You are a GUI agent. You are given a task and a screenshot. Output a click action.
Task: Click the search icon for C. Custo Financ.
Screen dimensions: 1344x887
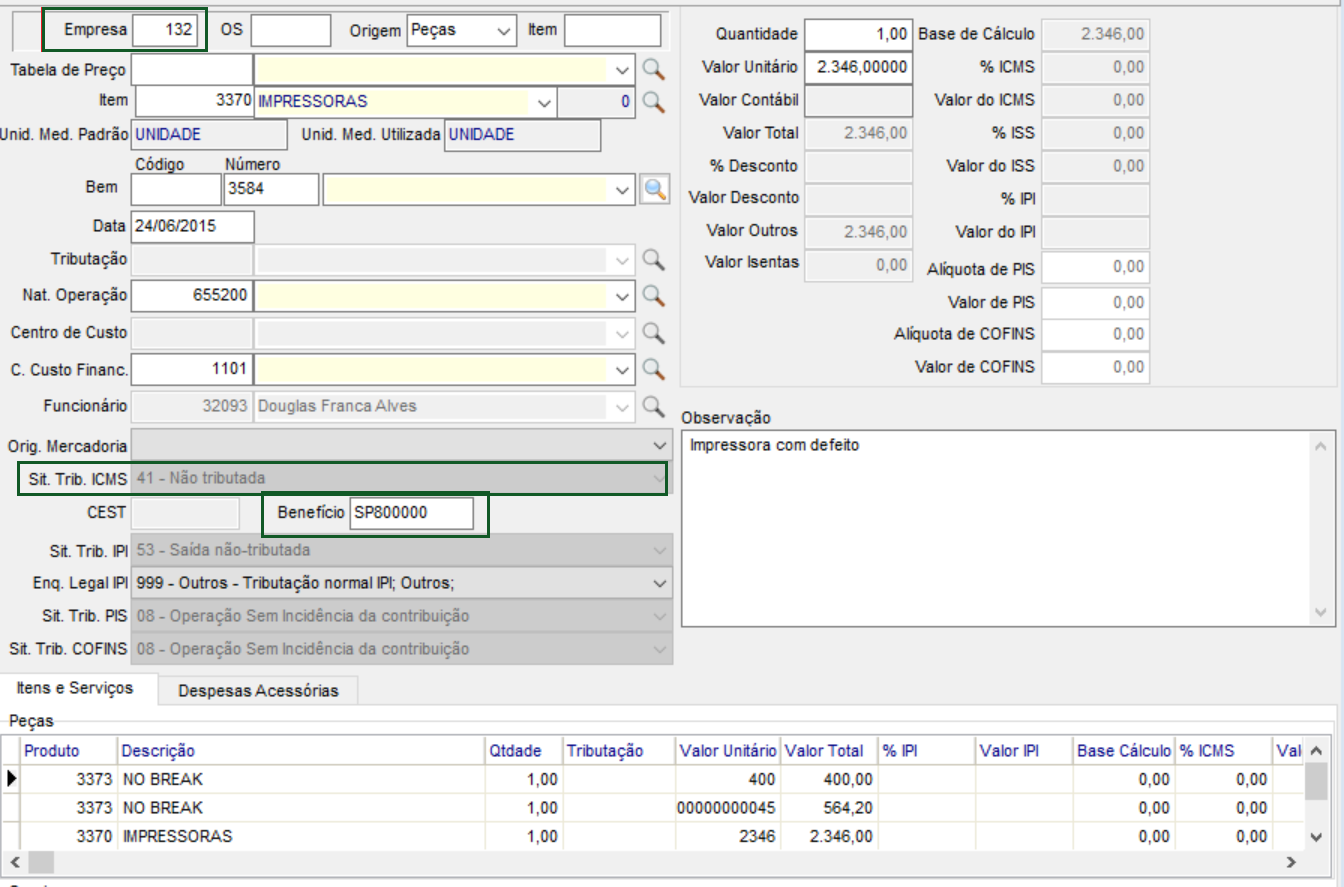(x=653, y=369)
